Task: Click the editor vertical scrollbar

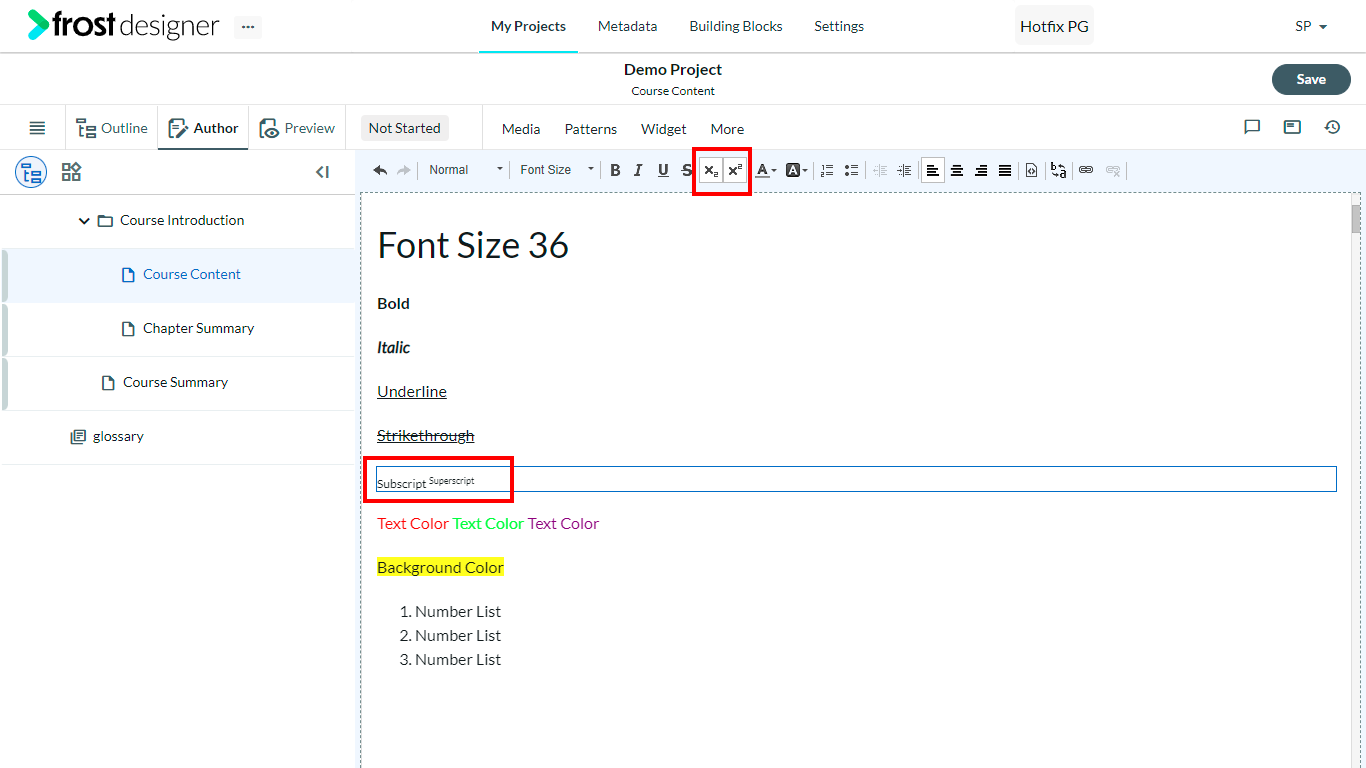Action: [1356, 218]
